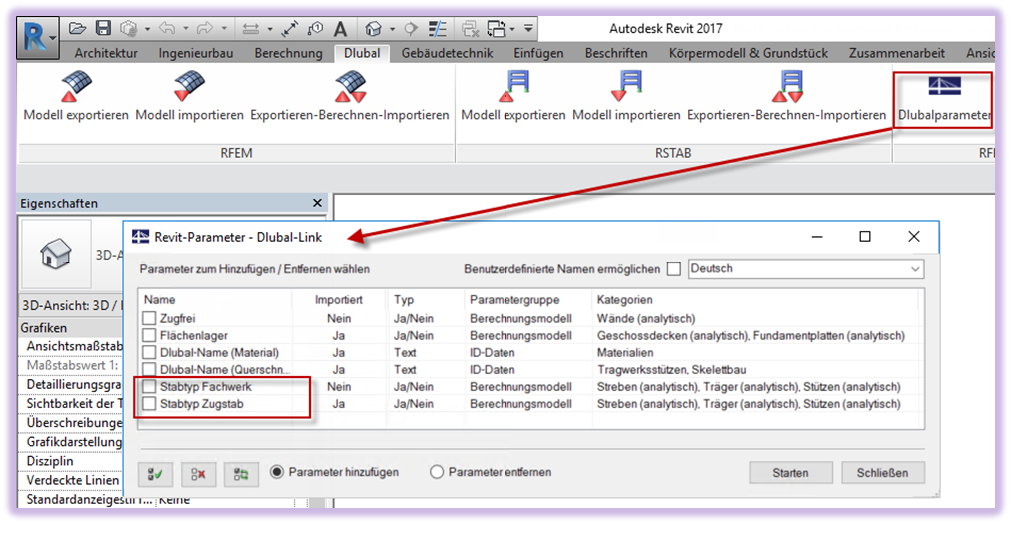This screenshot has height=538, width=1012.
Task: Switch to the Berechnung ribbon tab
Action: pyautogui.click(x=288, y=53)
